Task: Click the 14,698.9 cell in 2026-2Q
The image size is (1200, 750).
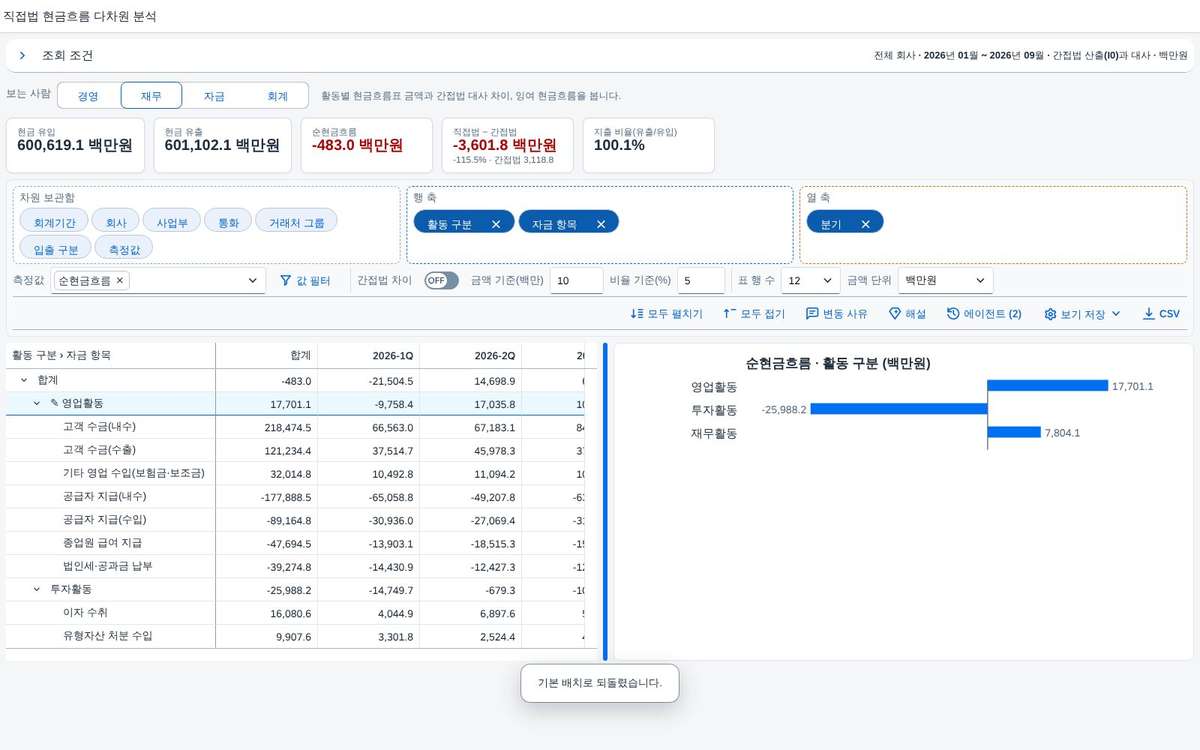Action: coord(472,381)
